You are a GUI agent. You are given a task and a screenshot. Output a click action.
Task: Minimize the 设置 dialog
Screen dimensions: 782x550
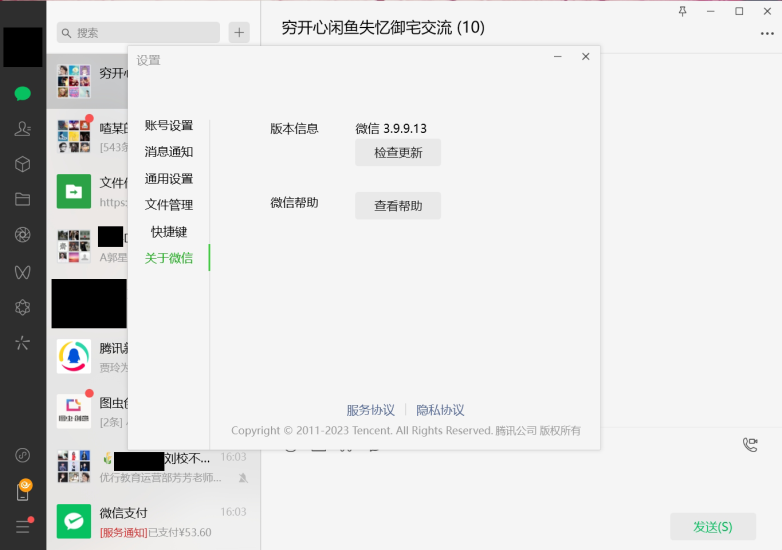558,56
